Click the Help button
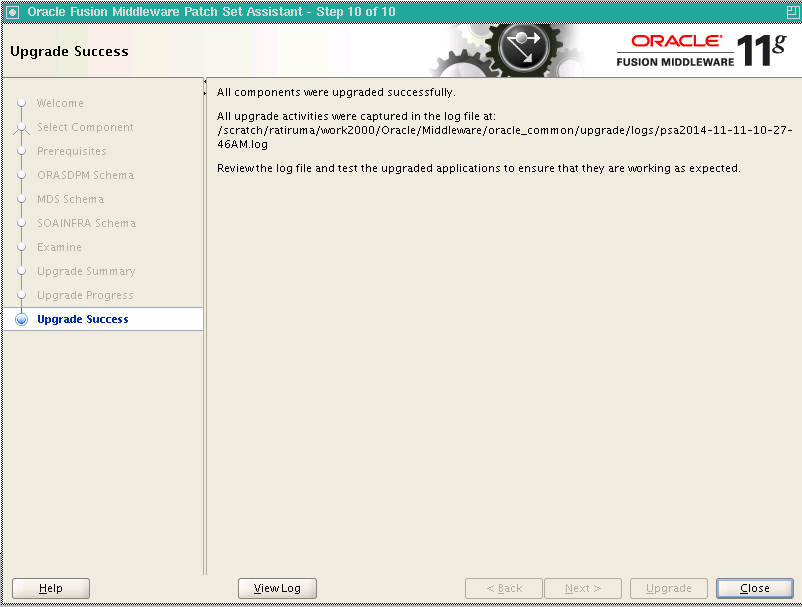The image size is (802, 607). coord(51,588)
